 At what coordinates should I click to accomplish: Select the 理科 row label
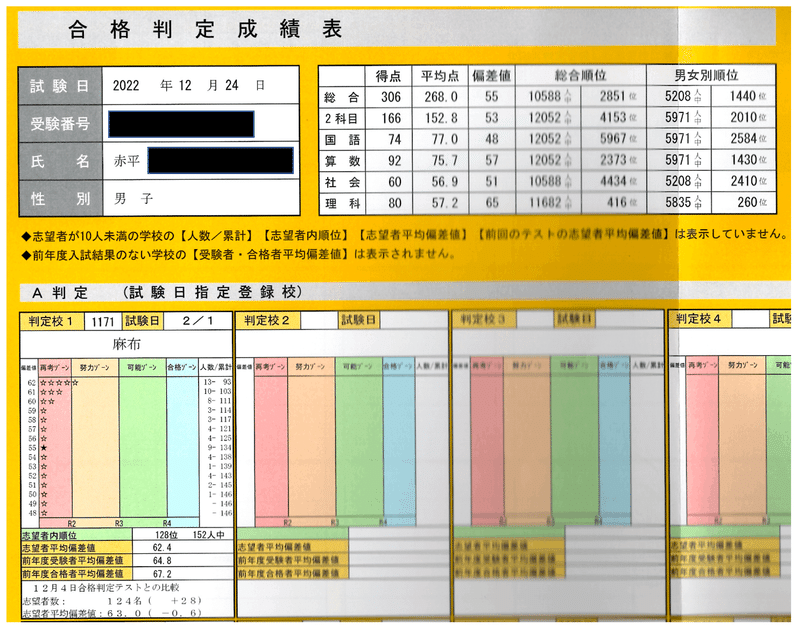pyautogui.click(x=342, y=204)
